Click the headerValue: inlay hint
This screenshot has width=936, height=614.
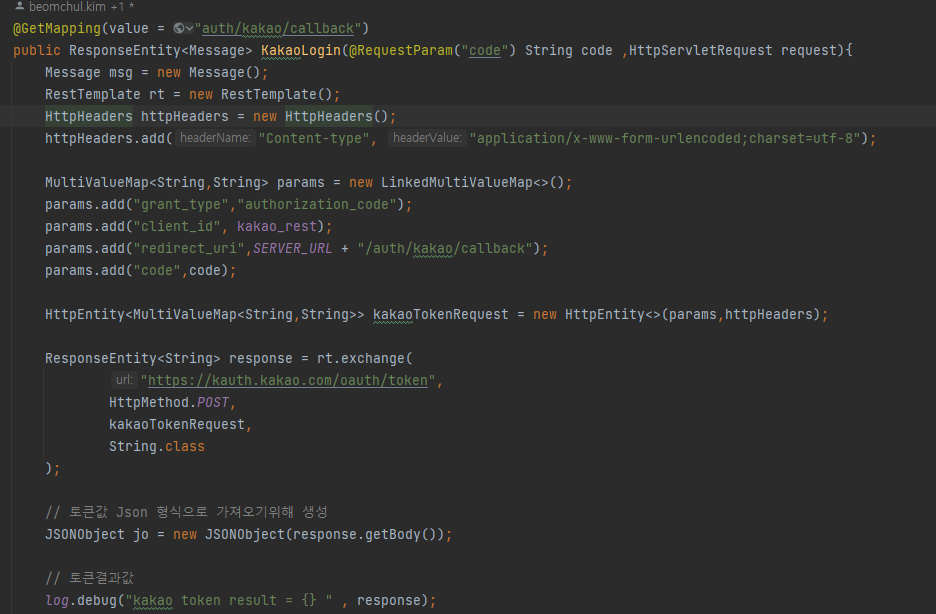427,138
